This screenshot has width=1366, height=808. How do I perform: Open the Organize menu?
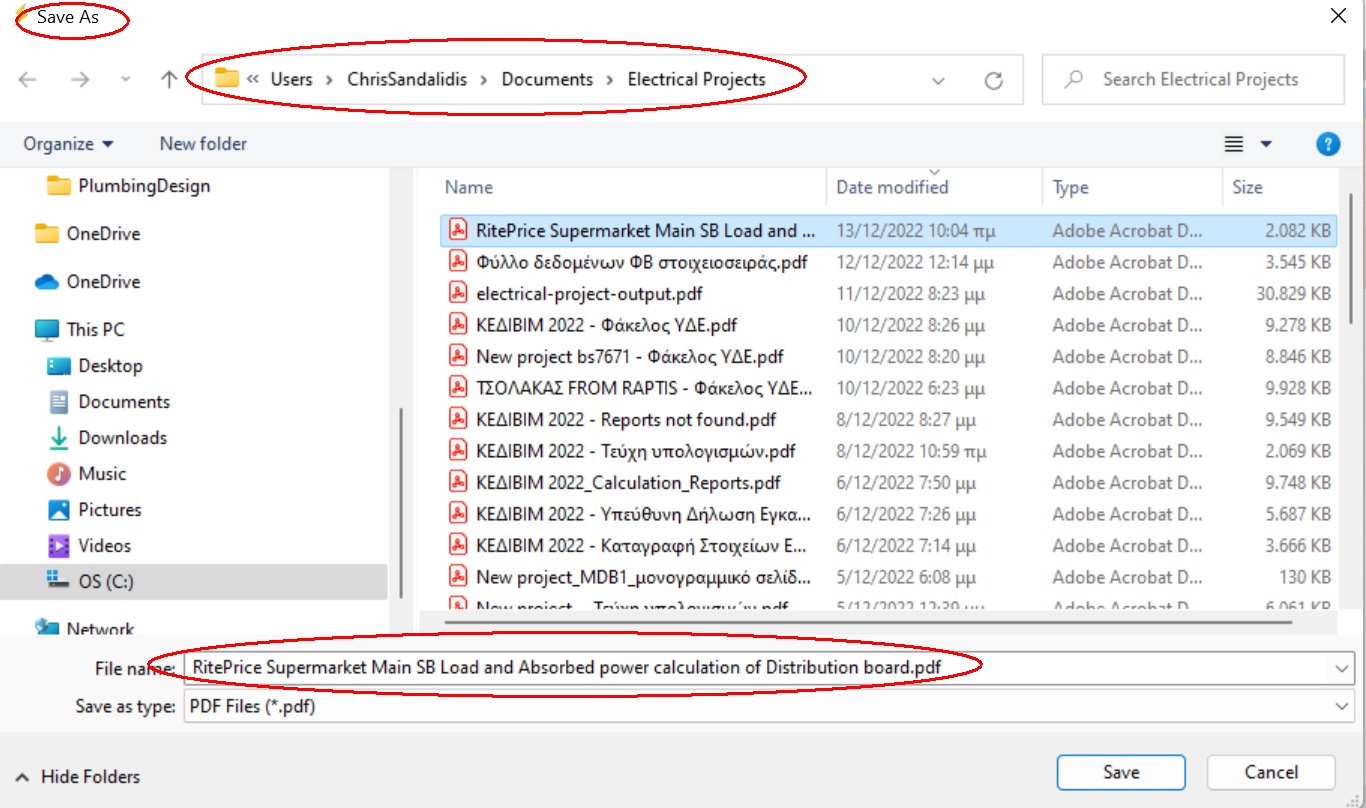pyautogui.click(x=68, y=144)
